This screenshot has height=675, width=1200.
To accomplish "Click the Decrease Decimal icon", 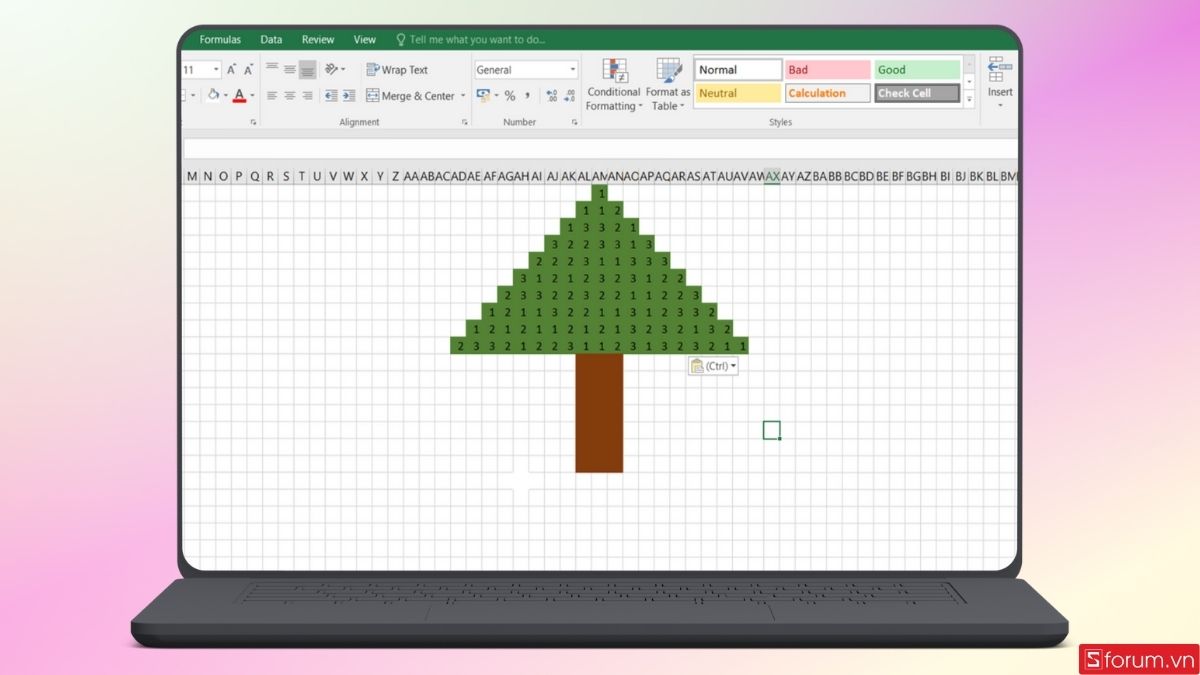I will coord(570,96).
